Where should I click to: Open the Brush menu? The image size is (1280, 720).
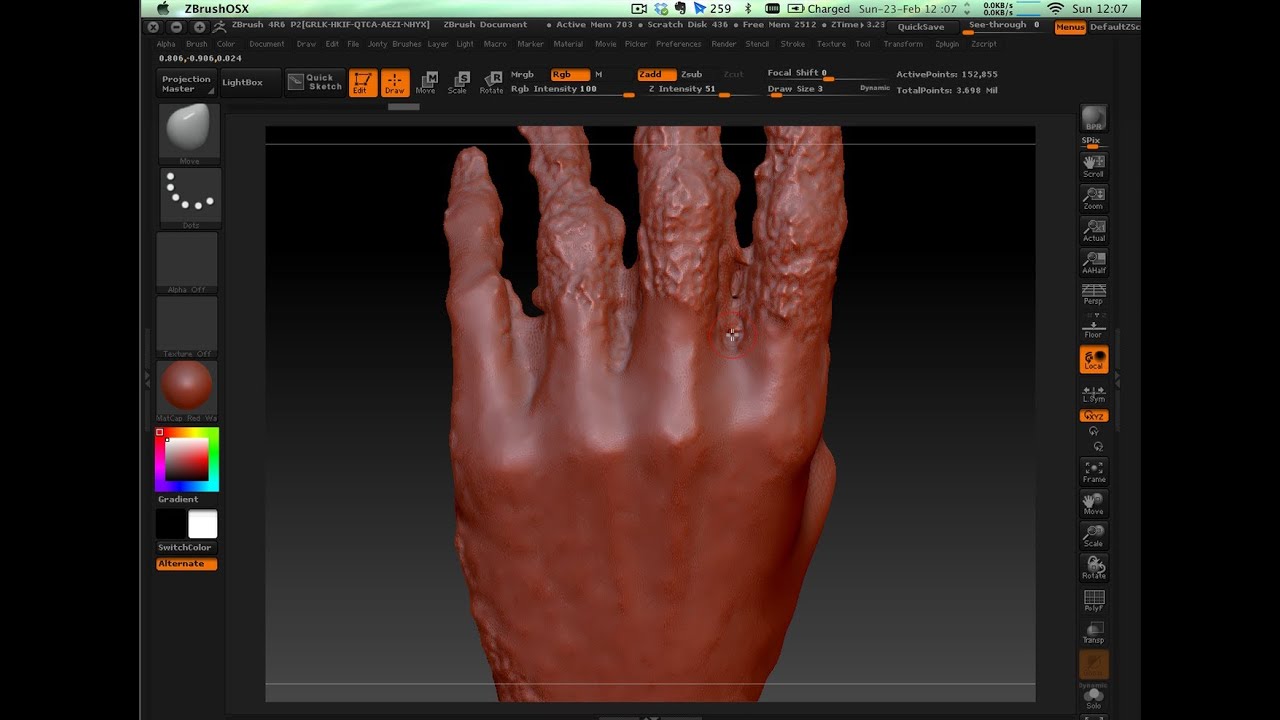click(196, 44)
